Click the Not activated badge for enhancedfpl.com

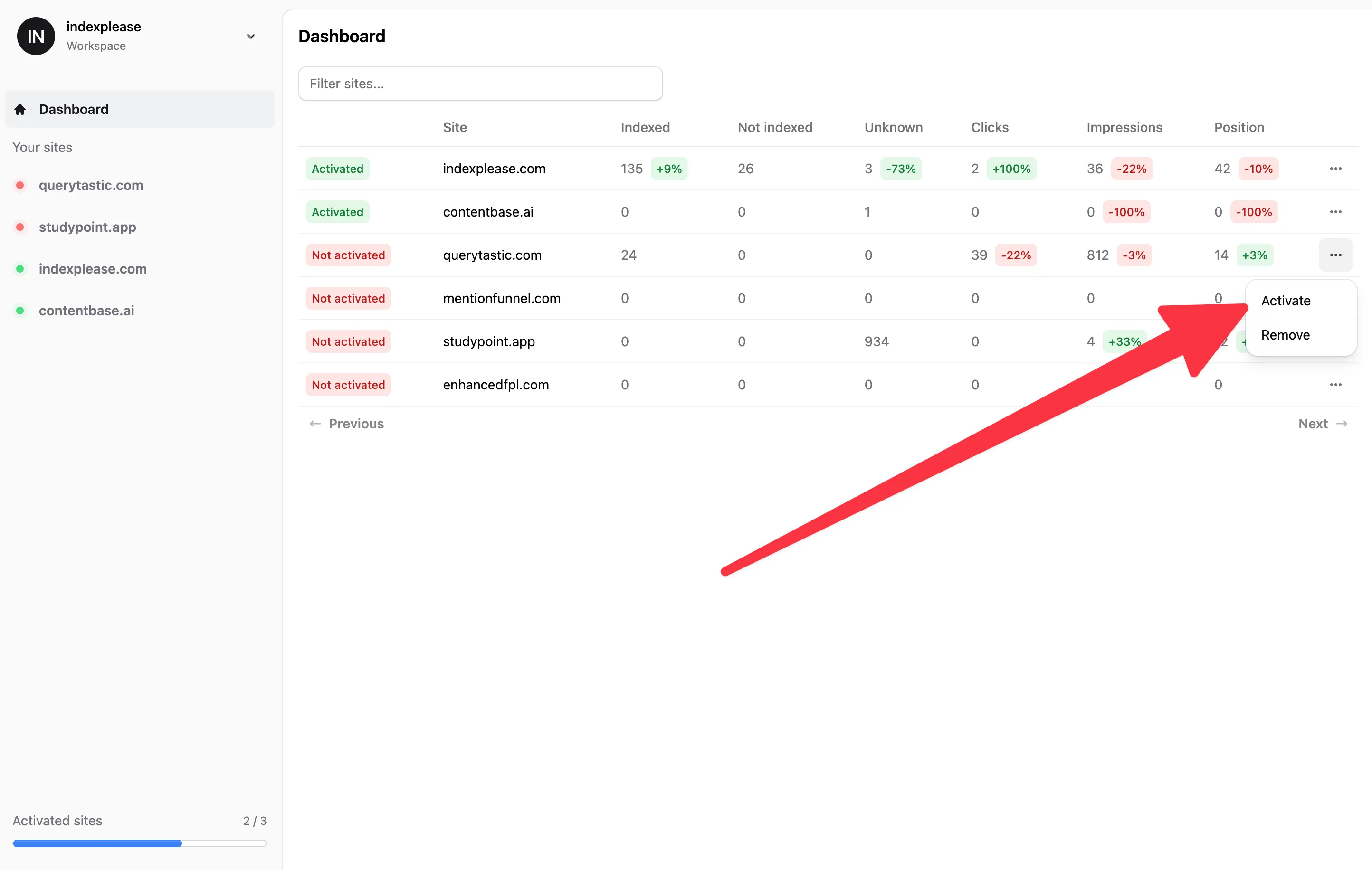[x=348, y=384]
